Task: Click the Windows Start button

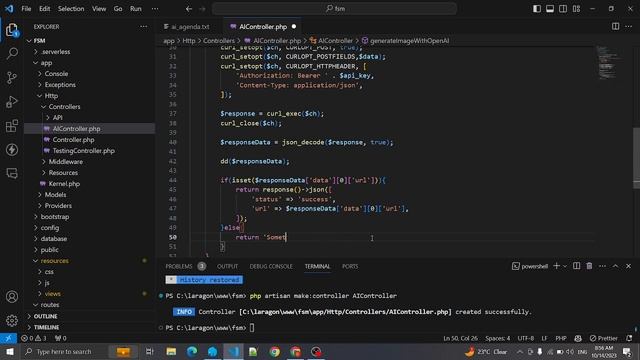Action: pos(10,351)
